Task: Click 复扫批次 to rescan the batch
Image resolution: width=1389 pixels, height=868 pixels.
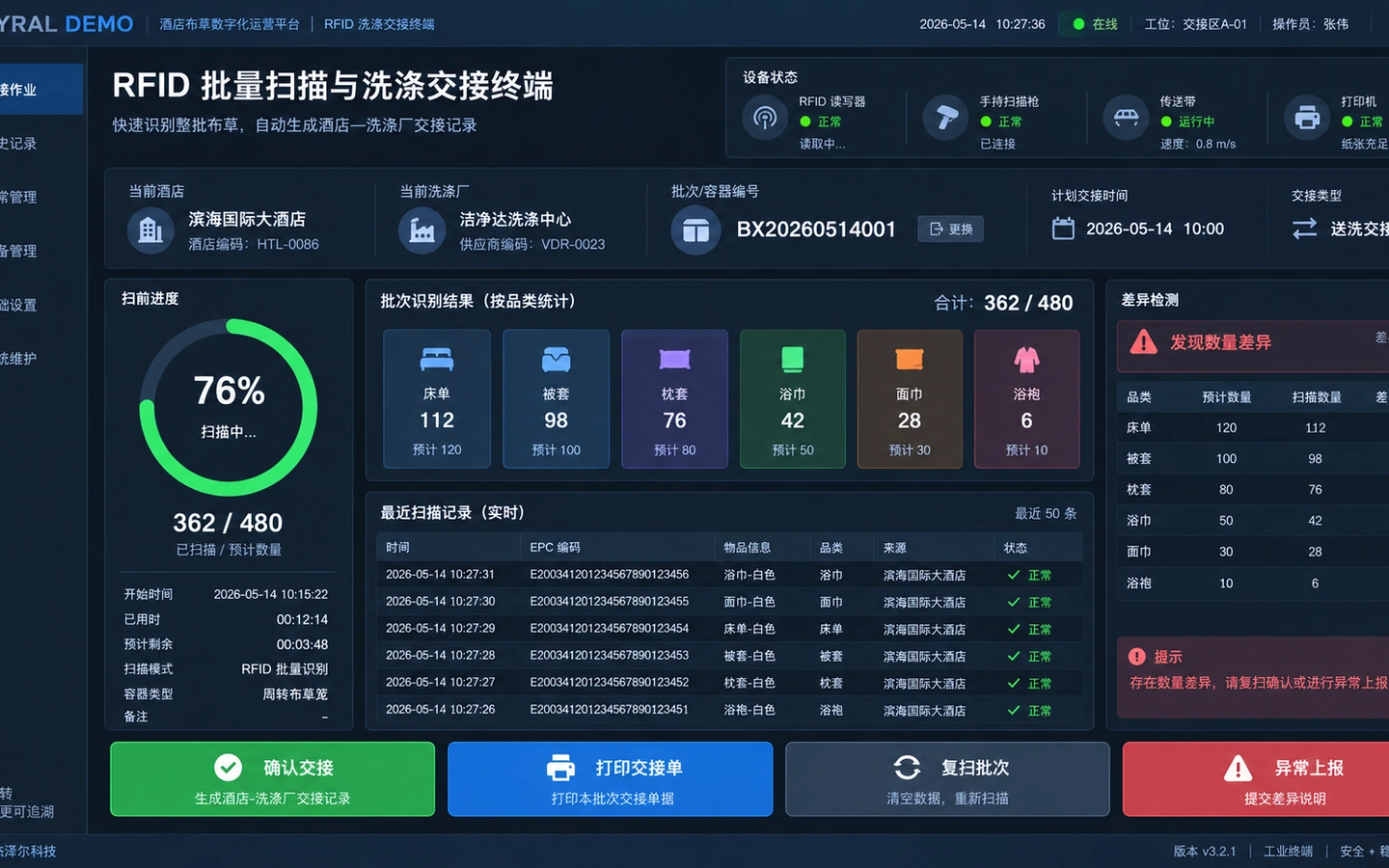Action: (947, 778)
